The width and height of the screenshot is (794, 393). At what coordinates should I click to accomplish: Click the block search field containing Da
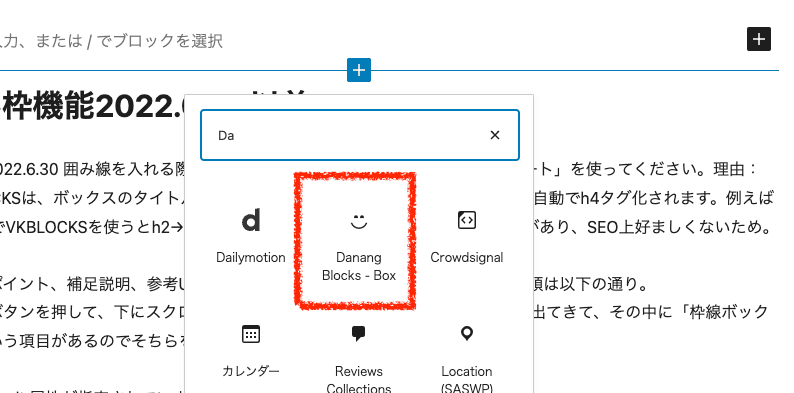[360, 135]
